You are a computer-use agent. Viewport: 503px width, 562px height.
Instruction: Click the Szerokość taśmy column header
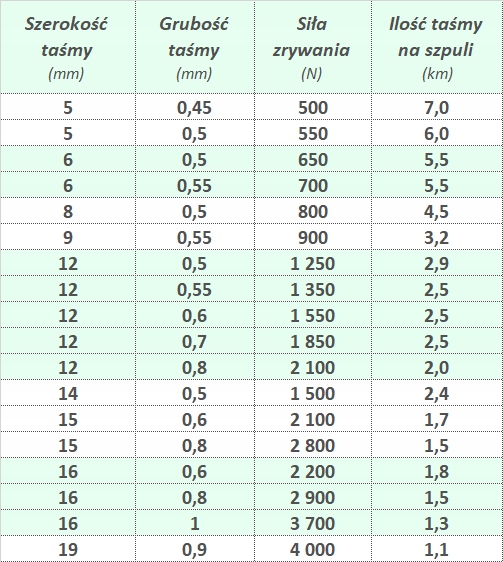(68, 47)
